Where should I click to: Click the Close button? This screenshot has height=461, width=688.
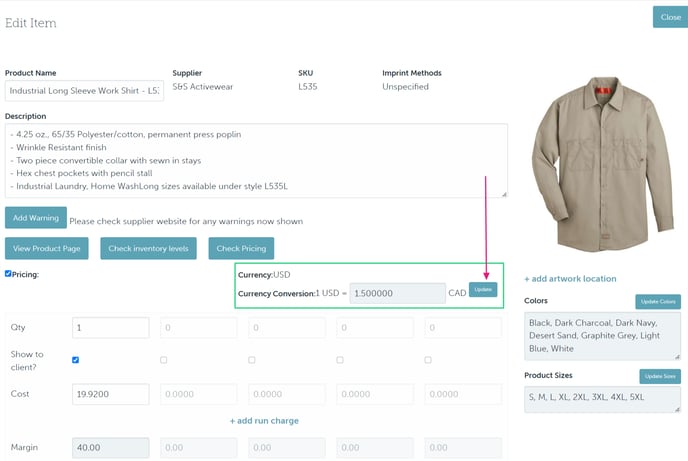(669, 18)
